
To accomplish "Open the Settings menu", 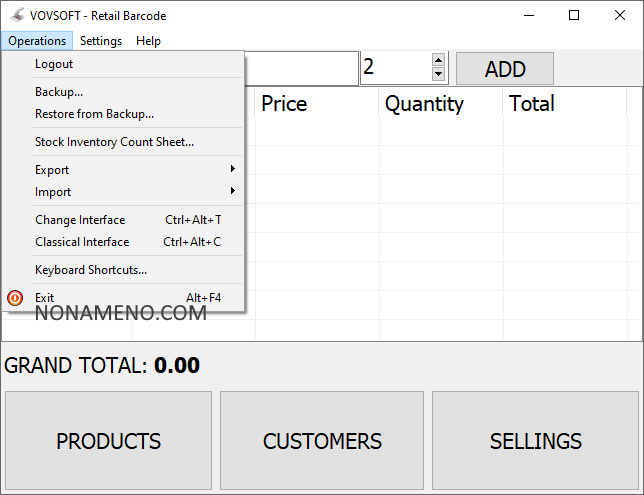I will click(x=101, y=41).
